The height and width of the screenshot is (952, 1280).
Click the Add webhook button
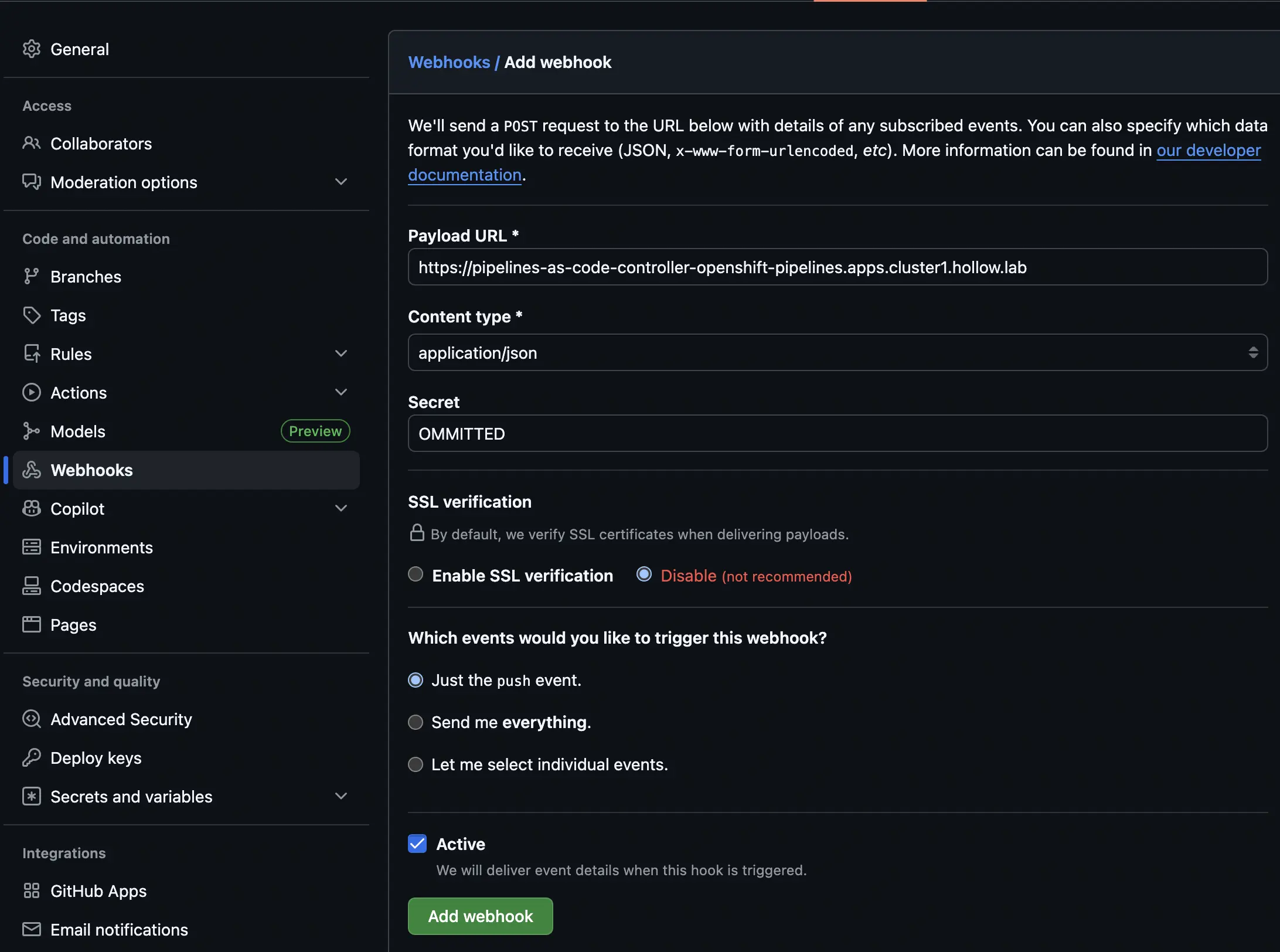pyautogui.click(x=480, y=916)
